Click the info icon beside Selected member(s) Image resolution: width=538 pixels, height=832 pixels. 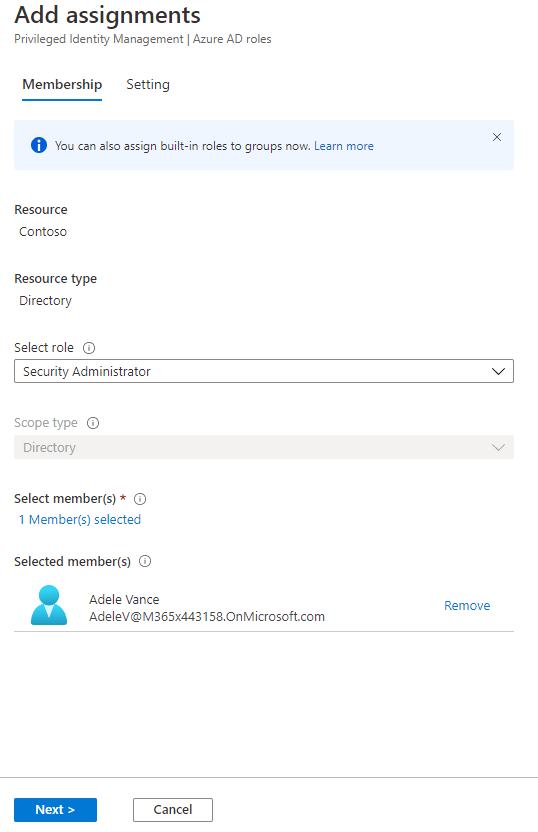coord(145,561)
